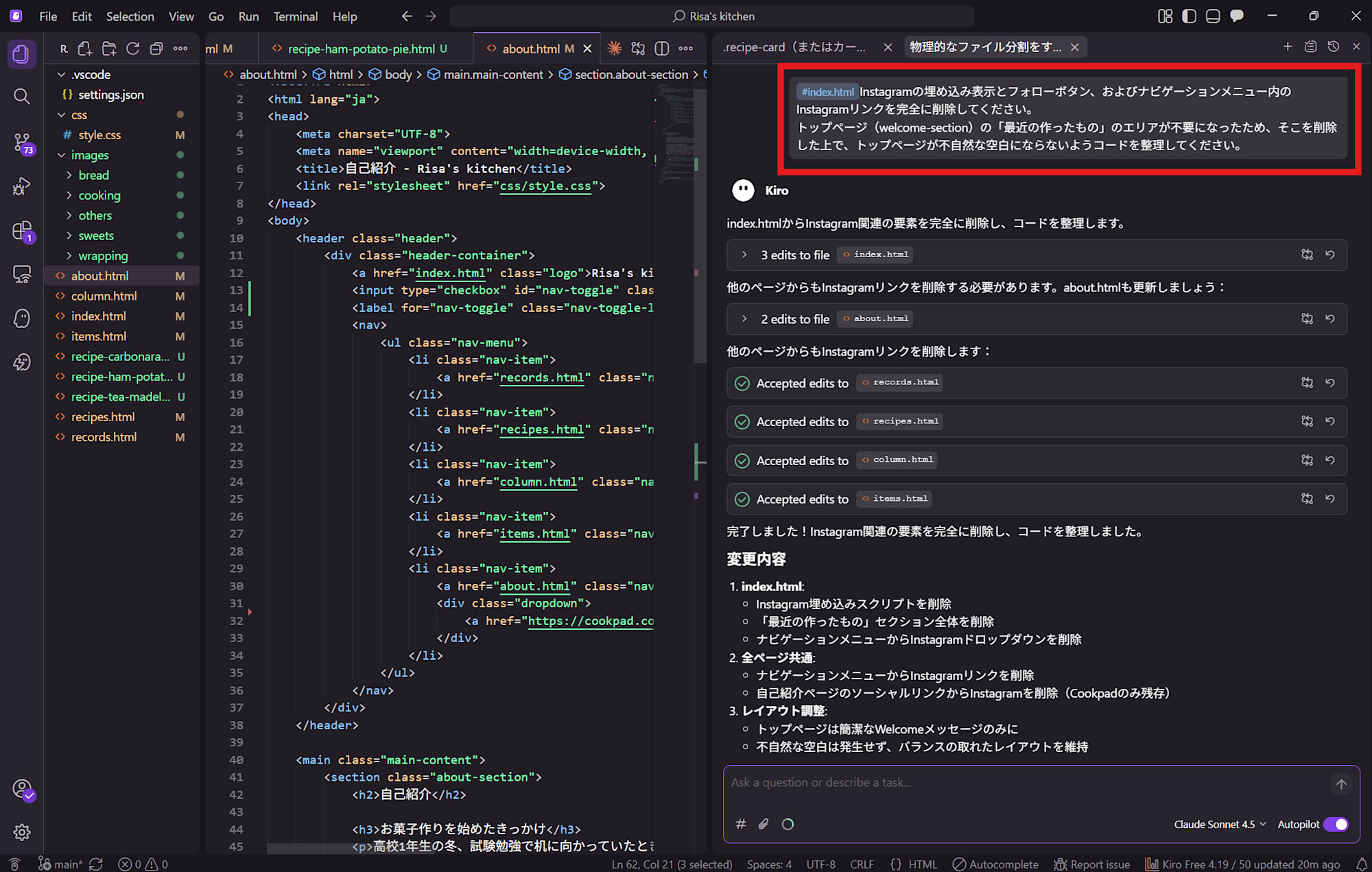Expand the '3 edits to file' index.html section
This screenshot has width=1372, height=872.
pos(744,255)
